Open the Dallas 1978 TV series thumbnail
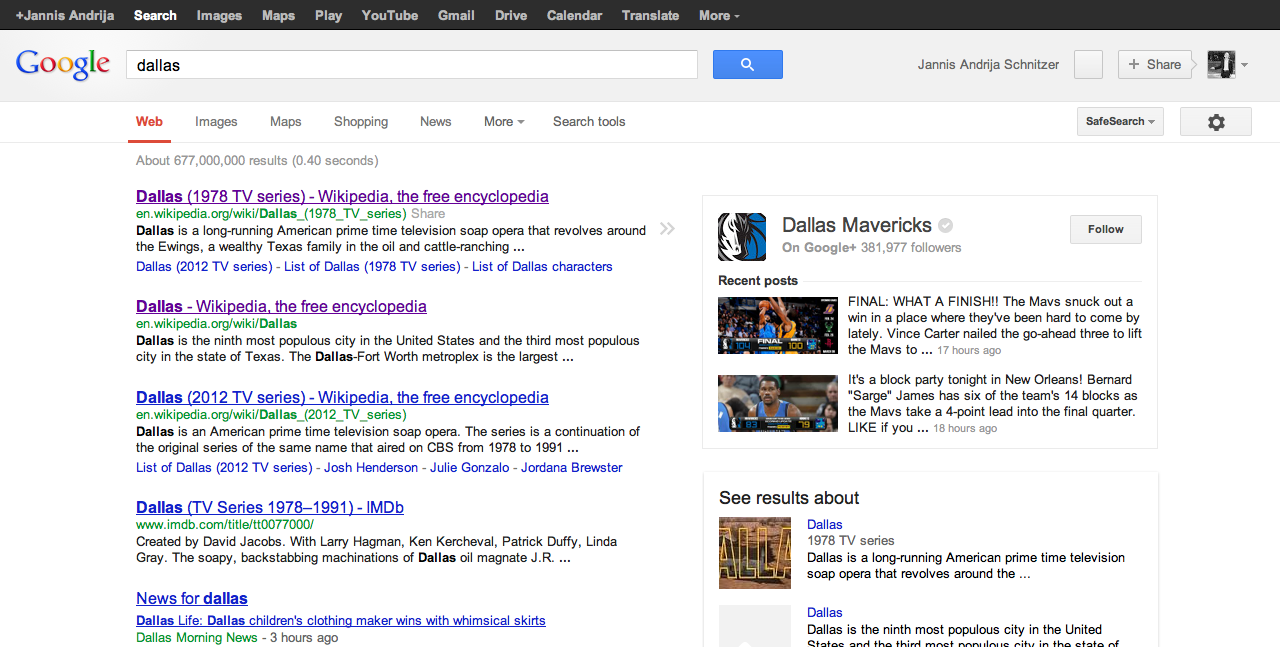The height and width of the screenshot is (647, 1280). tap(755, 553)
